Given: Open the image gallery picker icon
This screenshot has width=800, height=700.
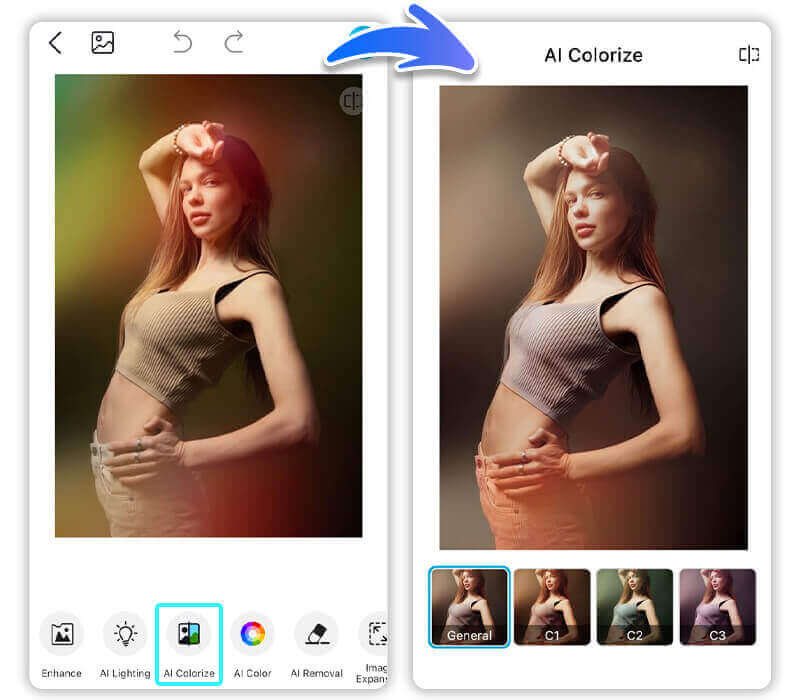Looking at the screenshot, I should (103, 43).
